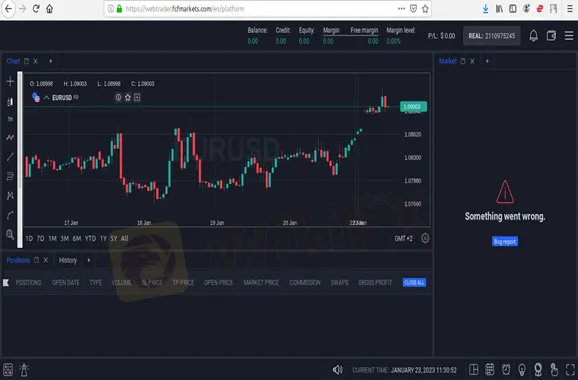The image size is (578, 380).
Task: Set chart range to 6M
Action: pyautogui.click(x=77, y=238)
